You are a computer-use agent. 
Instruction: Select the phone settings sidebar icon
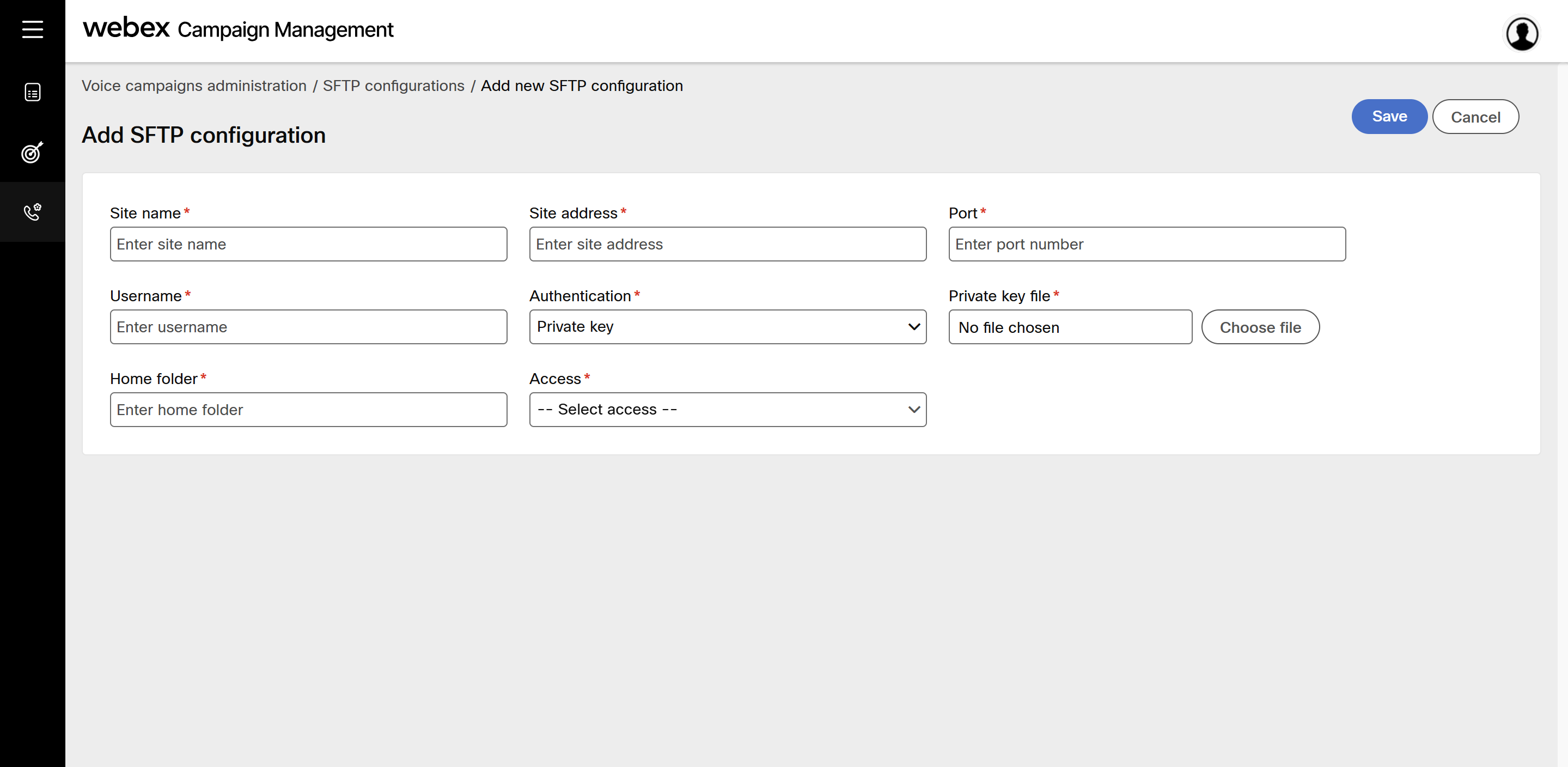pyautogui.click(x=32, y=212)
